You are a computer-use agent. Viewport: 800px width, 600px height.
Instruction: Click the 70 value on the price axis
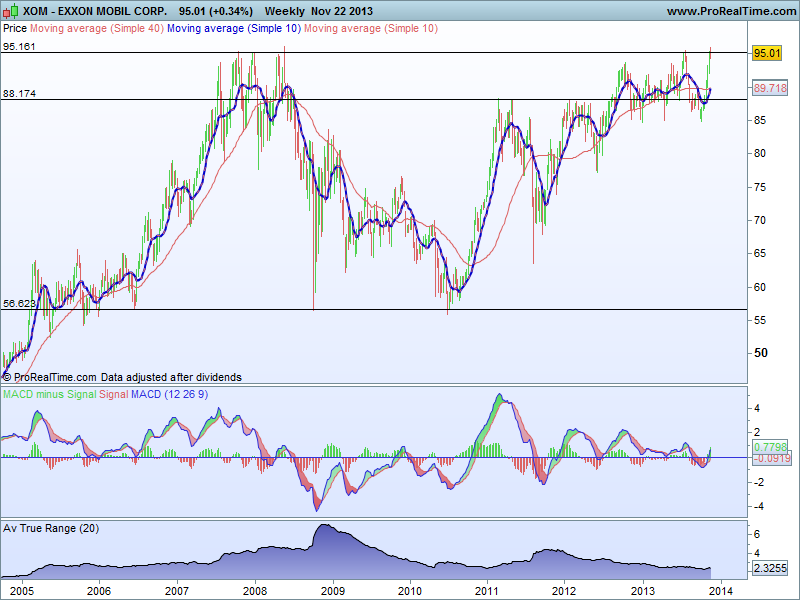[x=759, y=220]
